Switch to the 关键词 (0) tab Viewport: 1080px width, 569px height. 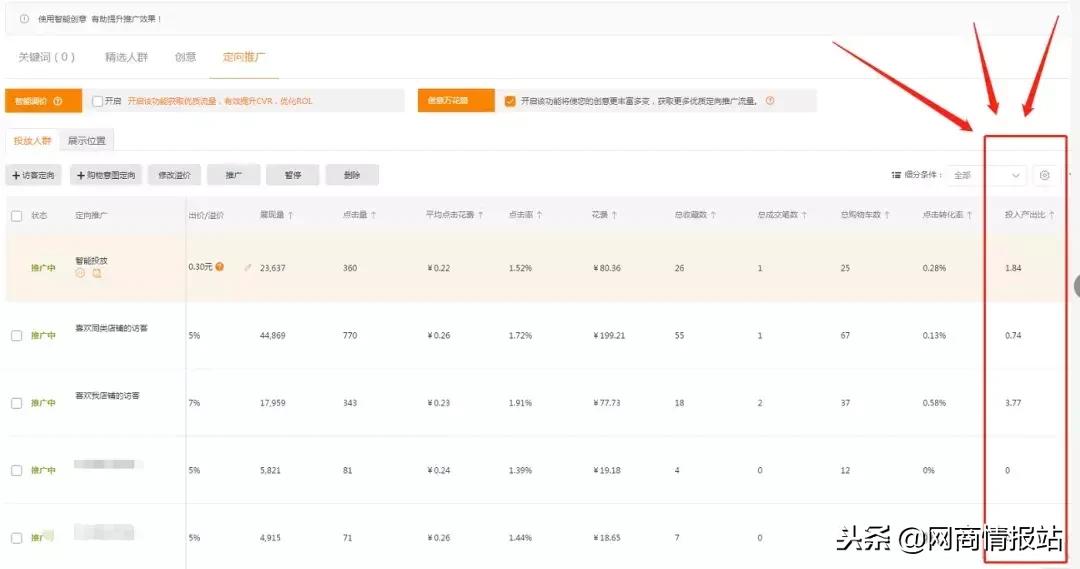click(46, 57)
